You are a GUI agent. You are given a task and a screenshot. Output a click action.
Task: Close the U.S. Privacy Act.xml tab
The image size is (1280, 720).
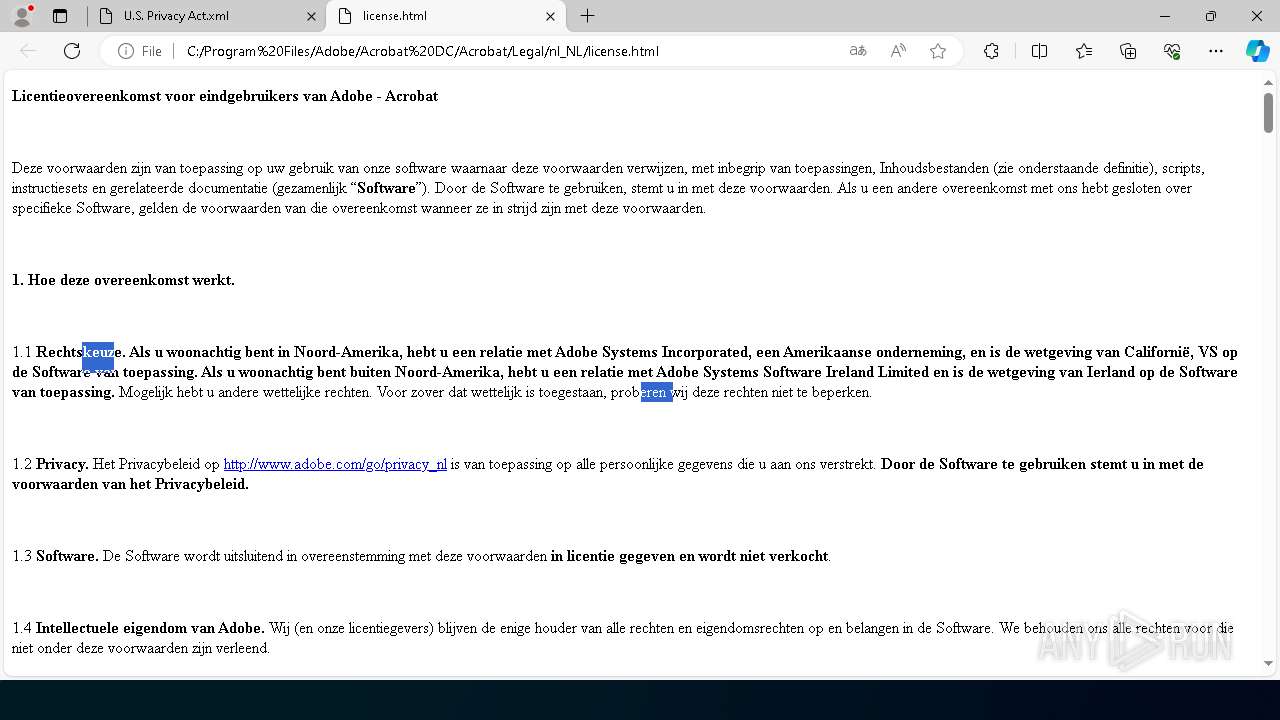(311, 16)
